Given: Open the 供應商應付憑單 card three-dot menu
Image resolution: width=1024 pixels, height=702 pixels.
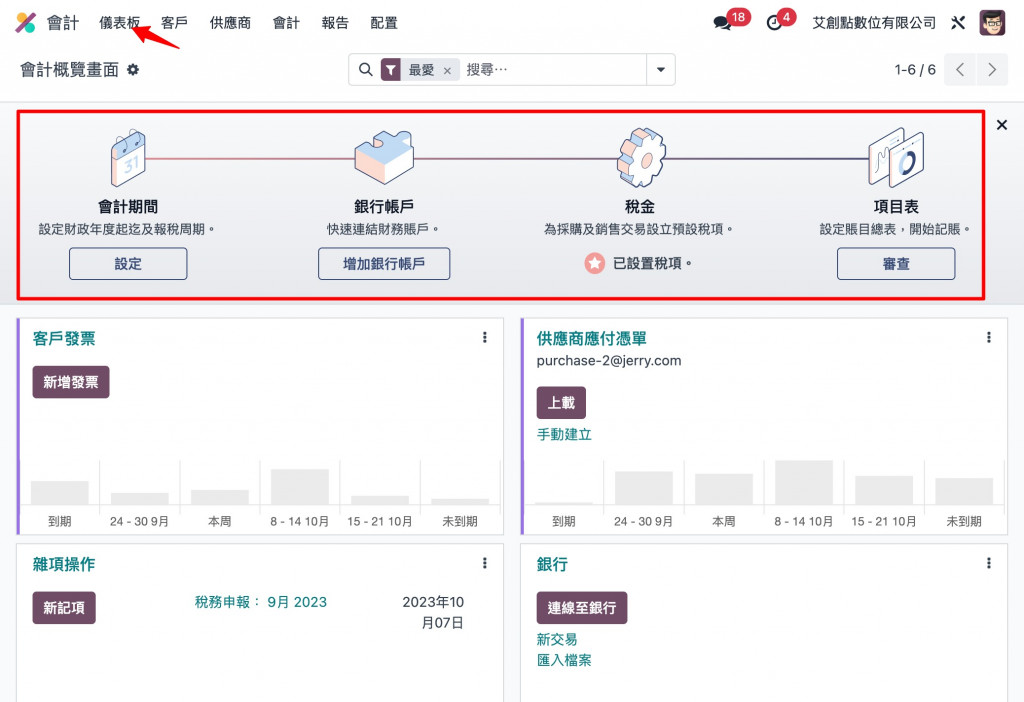Looking at the screenshot, I should tap(989, 337).
